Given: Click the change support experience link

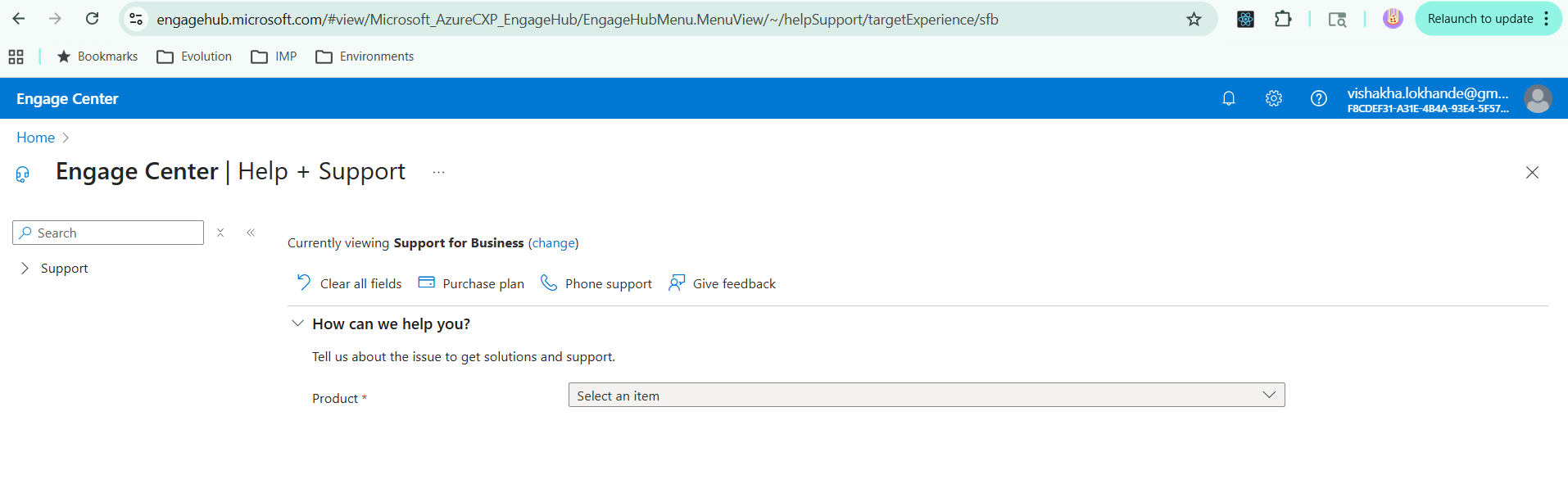Looking at the screenshot, I should coord(554,243).
